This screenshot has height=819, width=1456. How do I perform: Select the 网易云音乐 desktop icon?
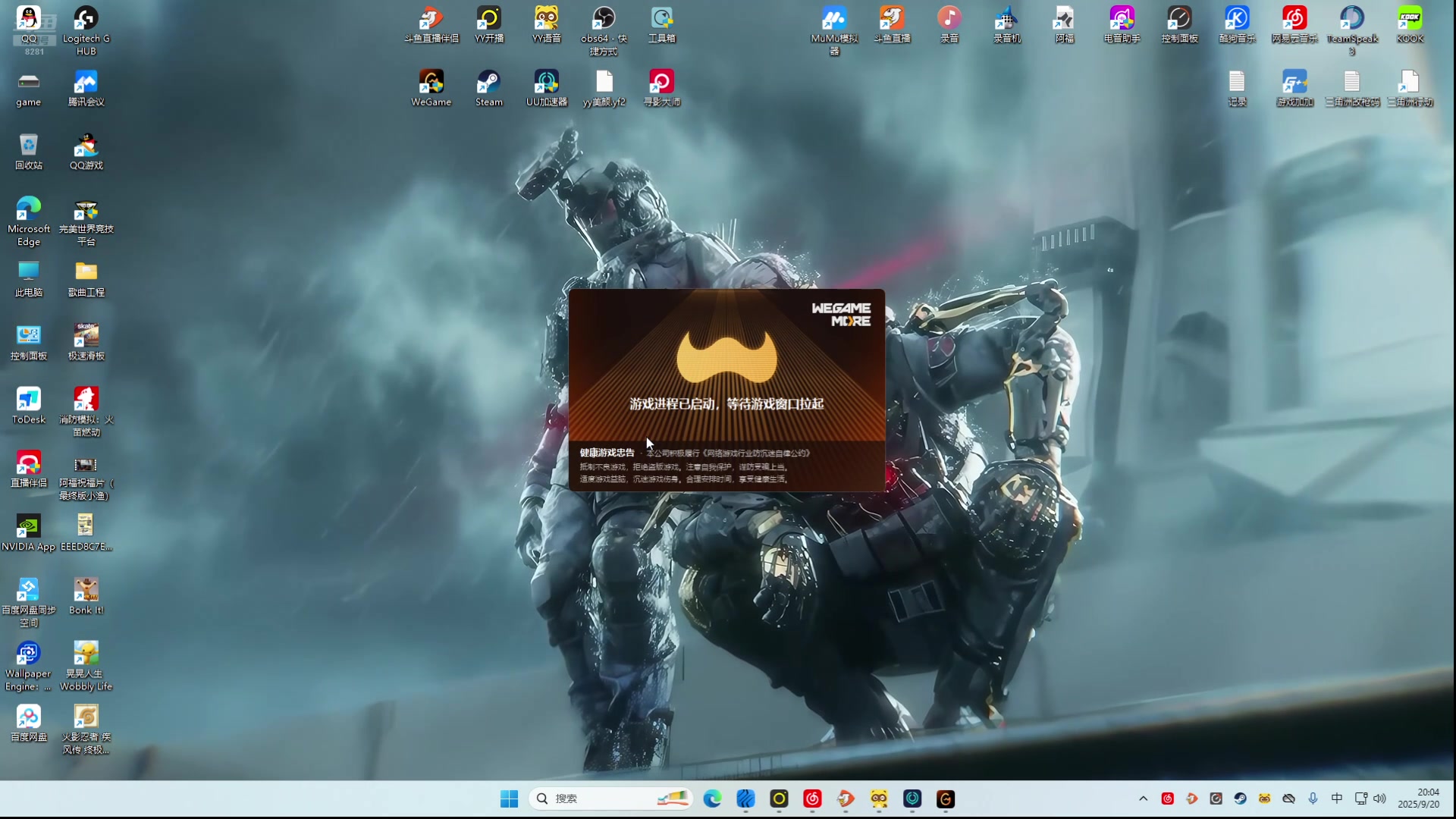[x=1294, y=24]
